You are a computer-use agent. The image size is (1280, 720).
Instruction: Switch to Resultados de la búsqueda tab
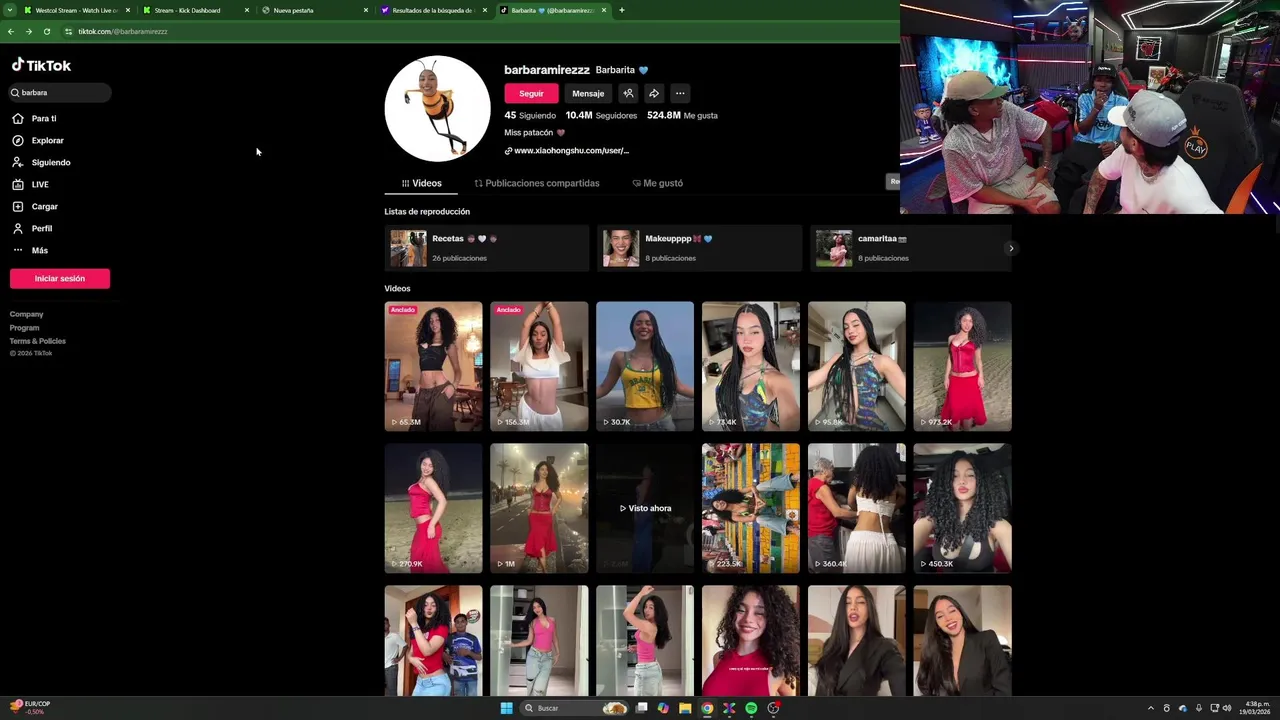pos(433,10)
